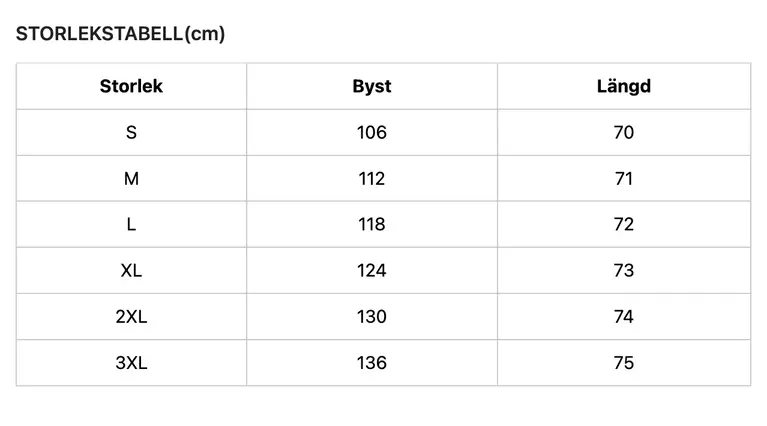This screenshot has width=767, height=426.
Task: Click the 3XL size cell
Action: [x=131, y=362]
